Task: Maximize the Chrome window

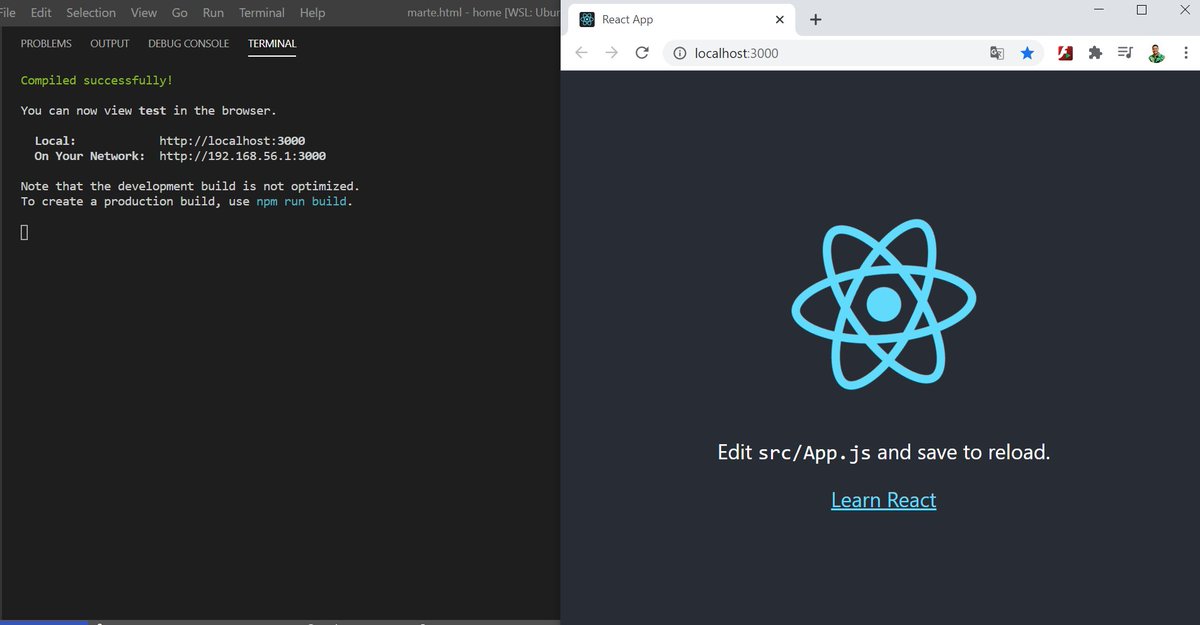Action: [1142, 10]
